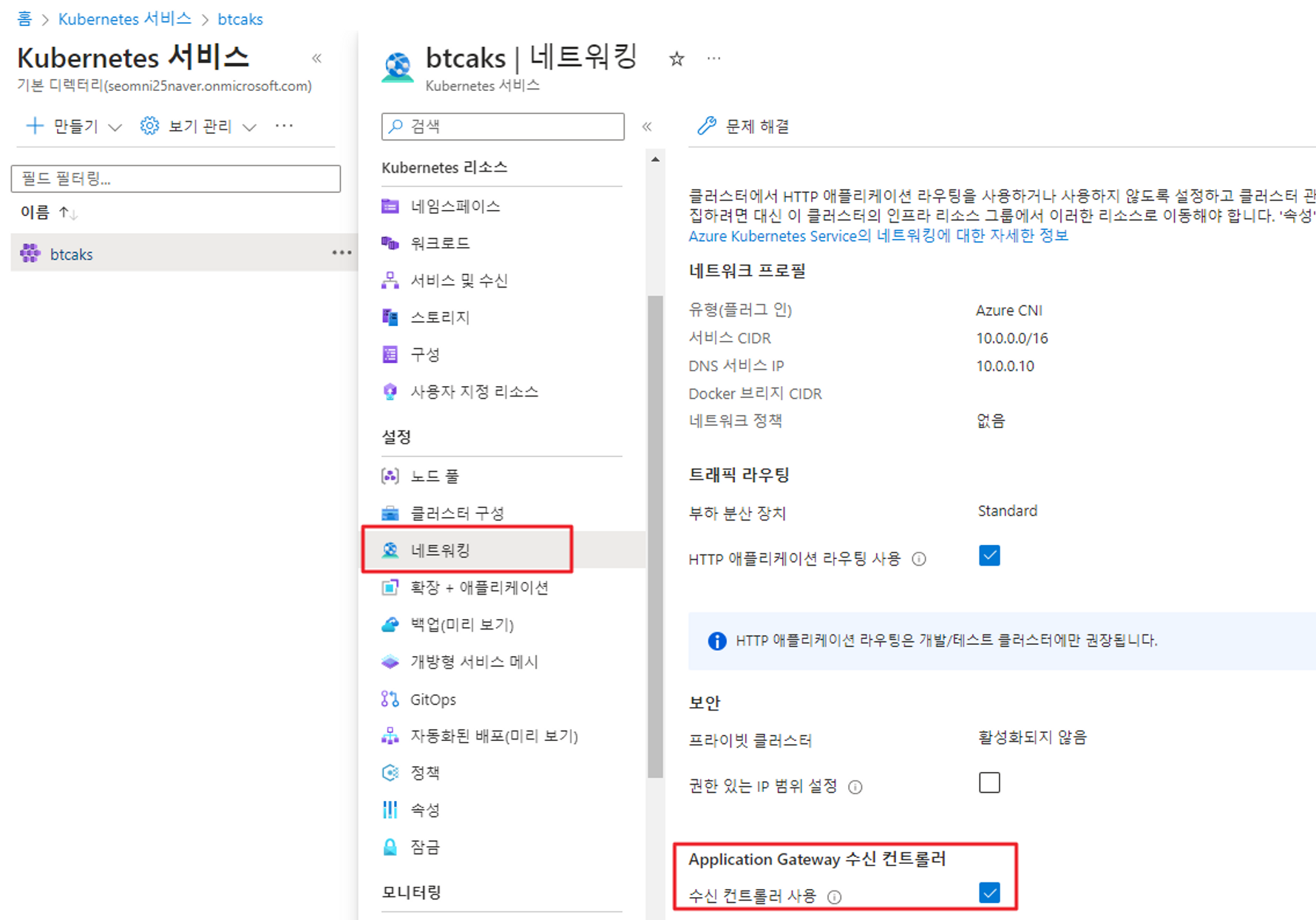The image size is (1316, 920).
Task: Click the 구성 configuration icon
Action: [x=390, y=354]
